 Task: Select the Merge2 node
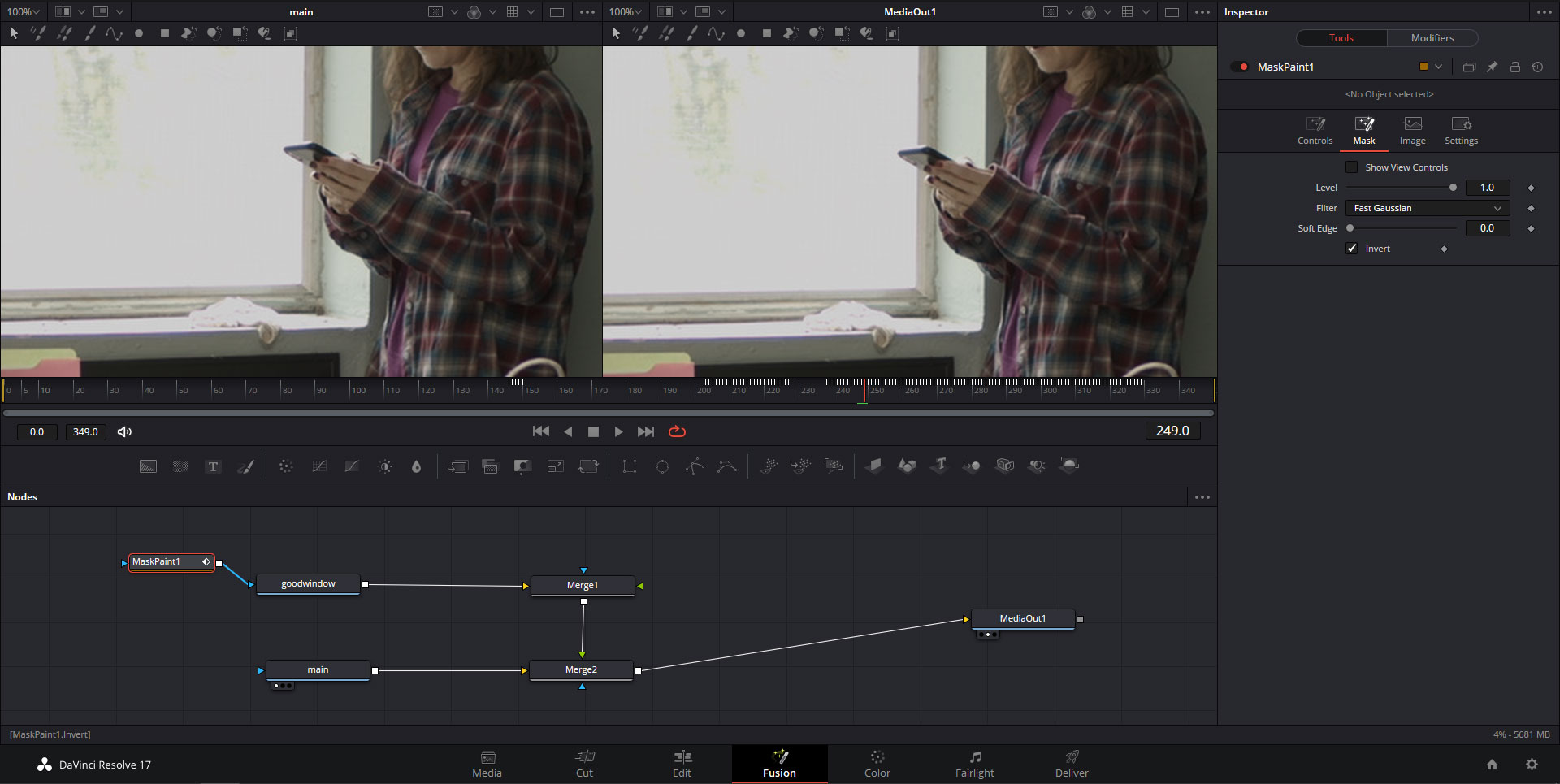click(x=581, y=670)
